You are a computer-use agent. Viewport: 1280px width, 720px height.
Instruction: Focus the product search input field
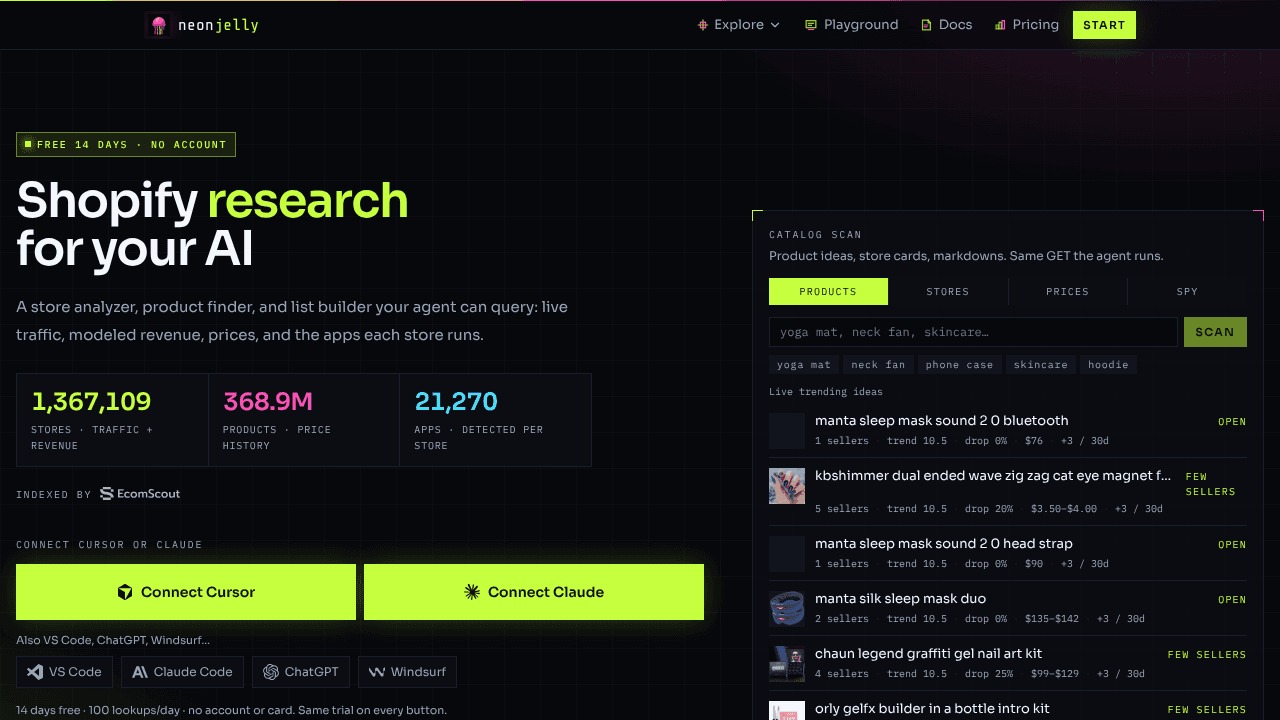(x=973, y=332)
